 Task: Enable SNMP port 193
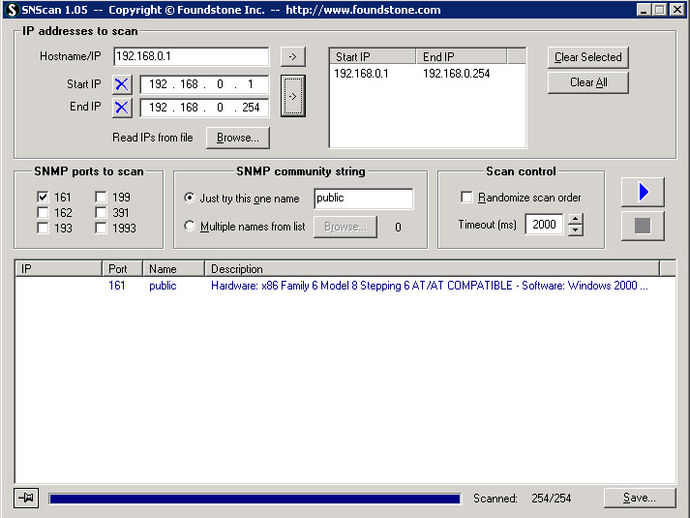[x=43, y=228]
